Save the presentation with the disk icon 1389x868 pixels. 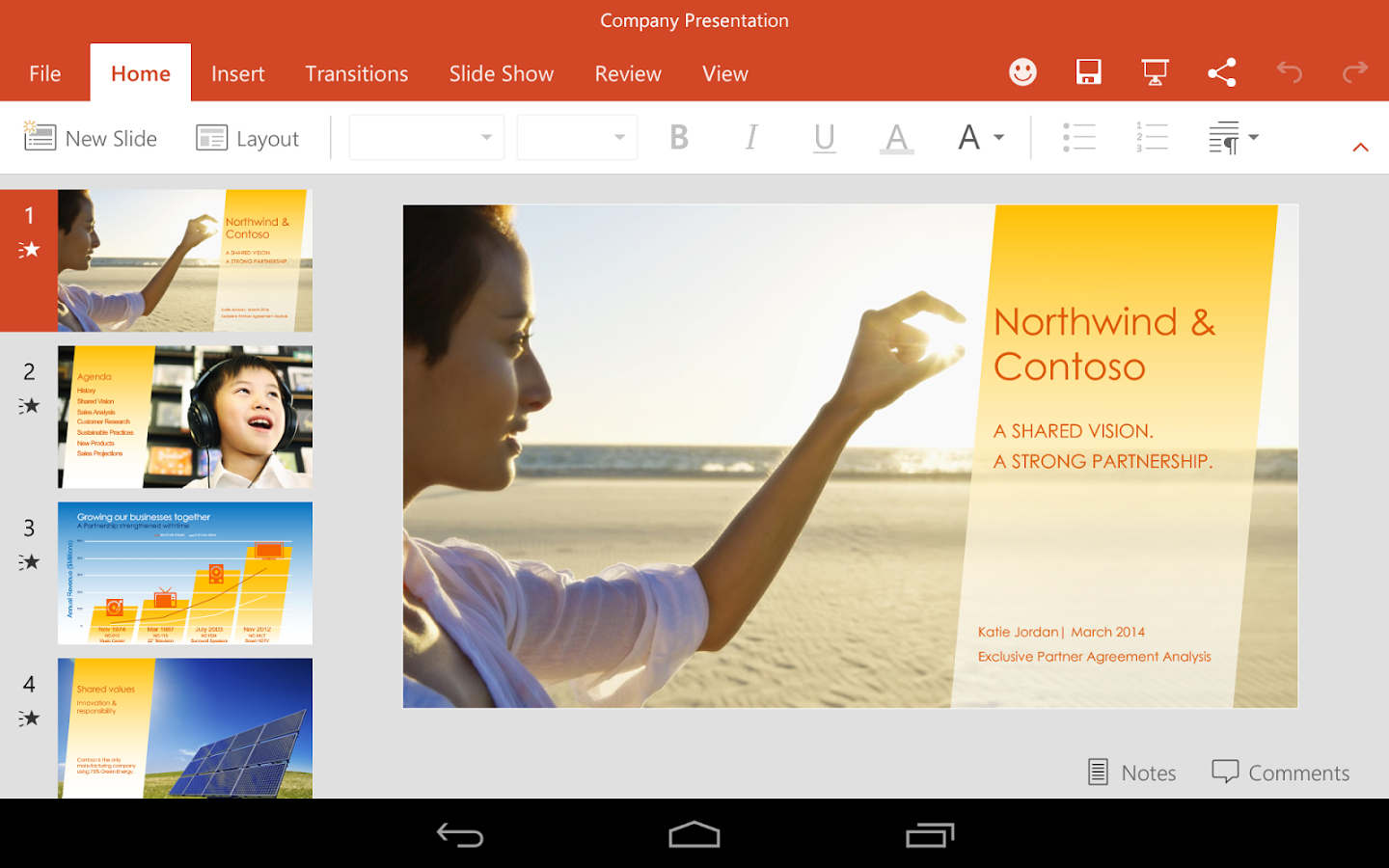[x=1089, y=72]
